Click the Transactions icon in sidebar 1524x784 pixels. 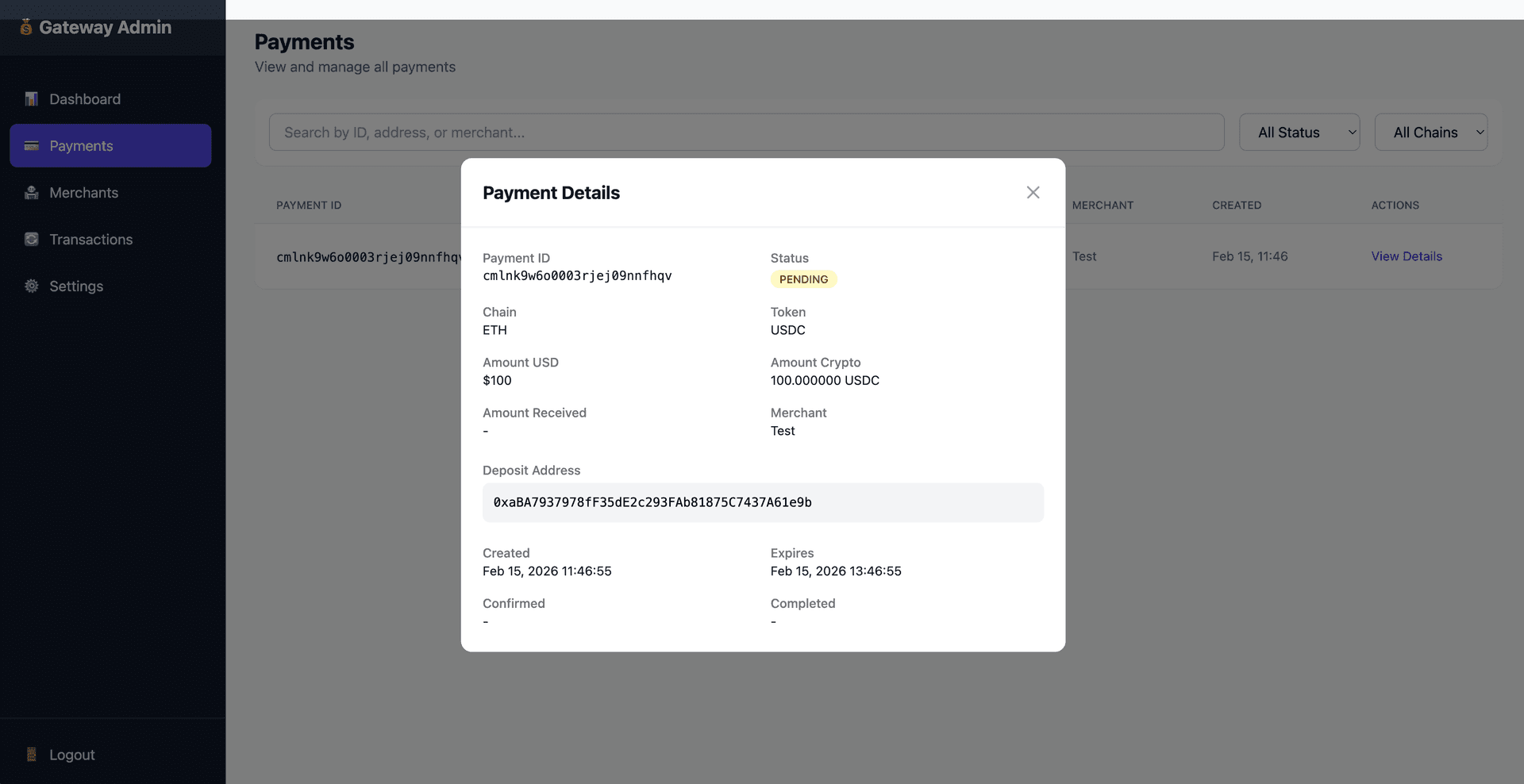tap(32, 240)
